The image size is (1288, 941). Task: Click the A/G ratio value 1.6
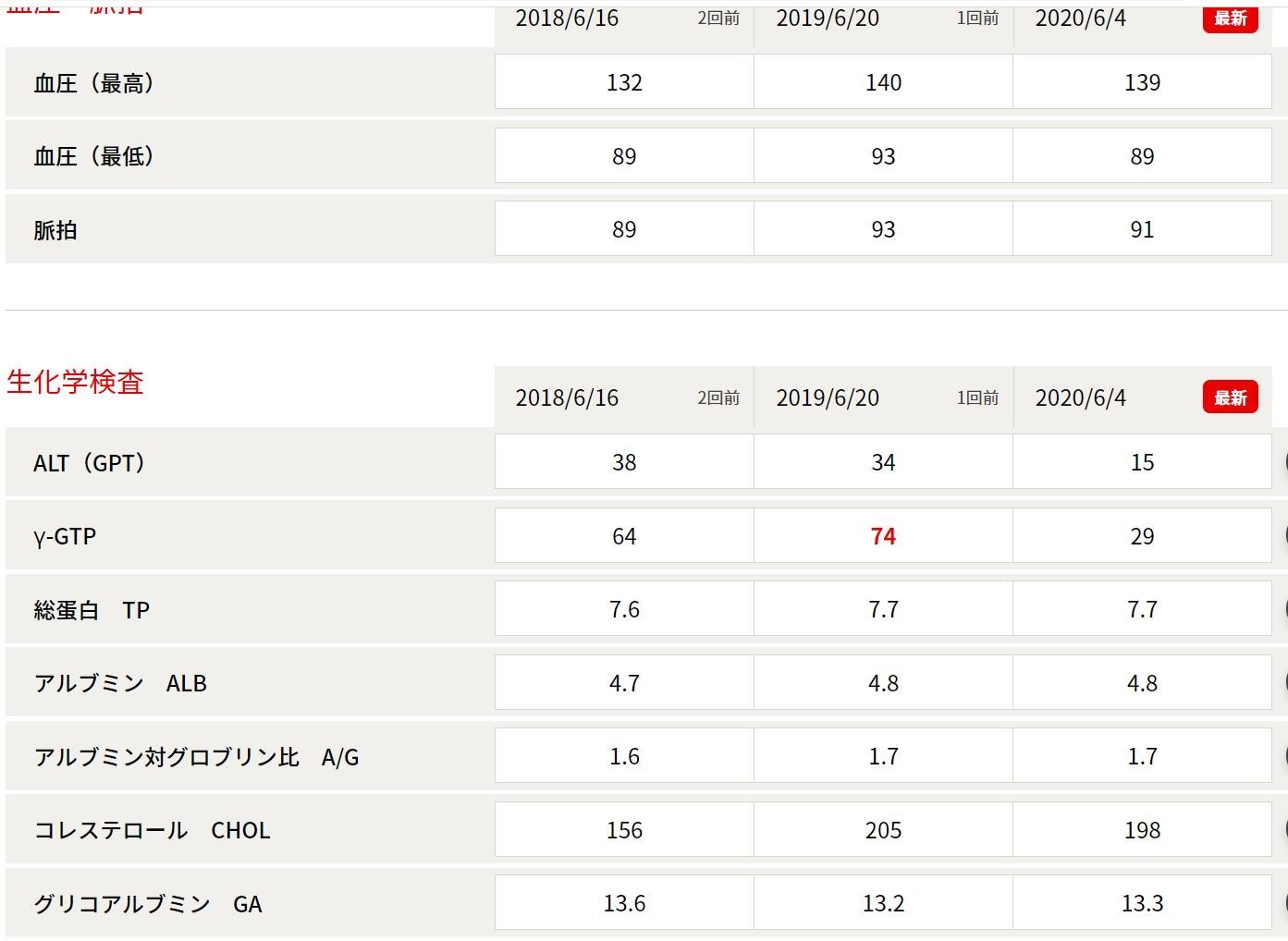(624, 756)
